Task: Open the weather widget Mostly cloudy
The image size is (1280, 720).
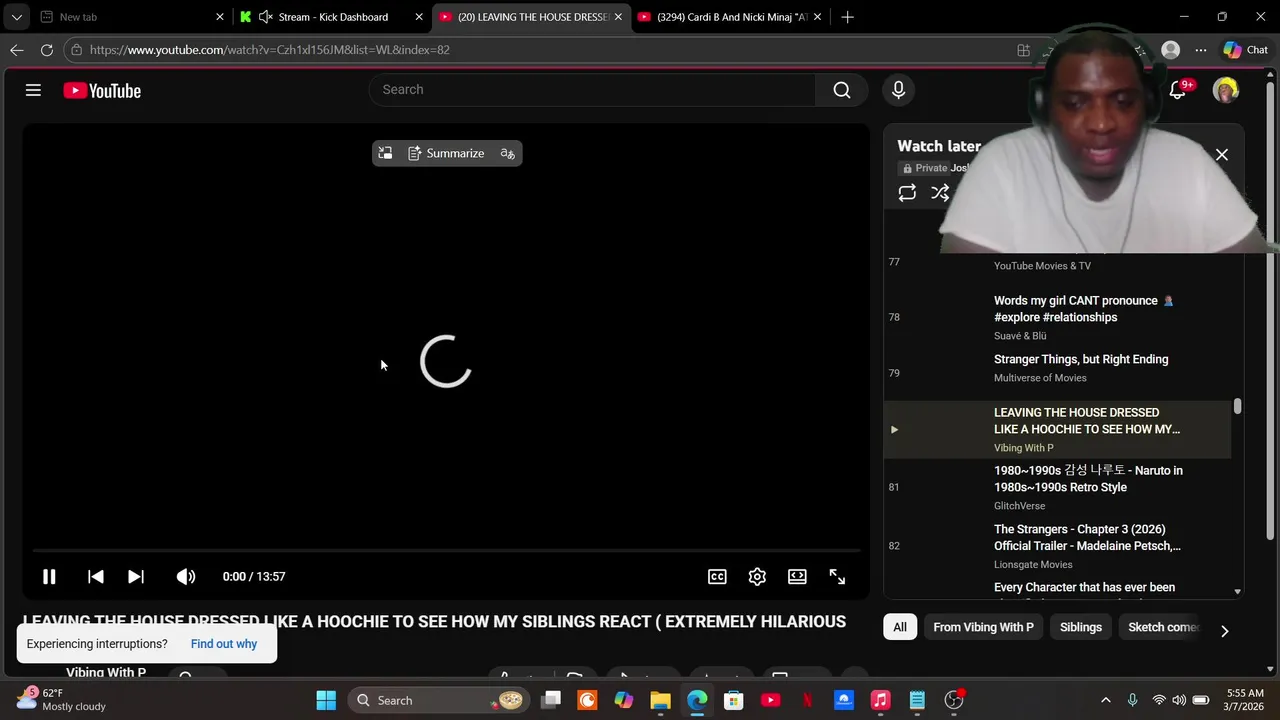Action: click(x=60, y=700)
